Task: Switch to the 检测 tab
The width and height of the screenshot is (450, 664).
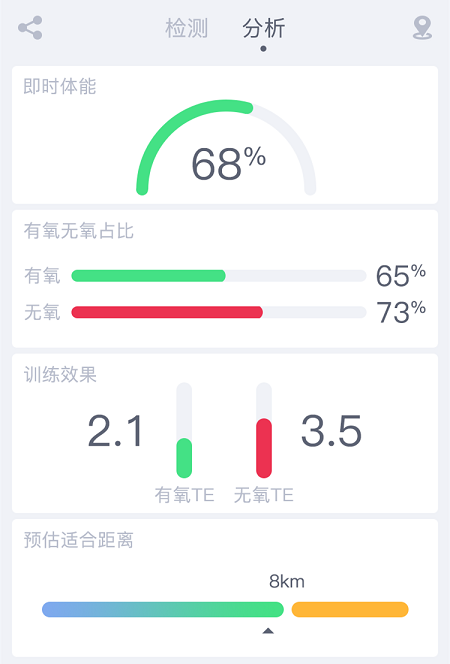Action: pos(186,28)
